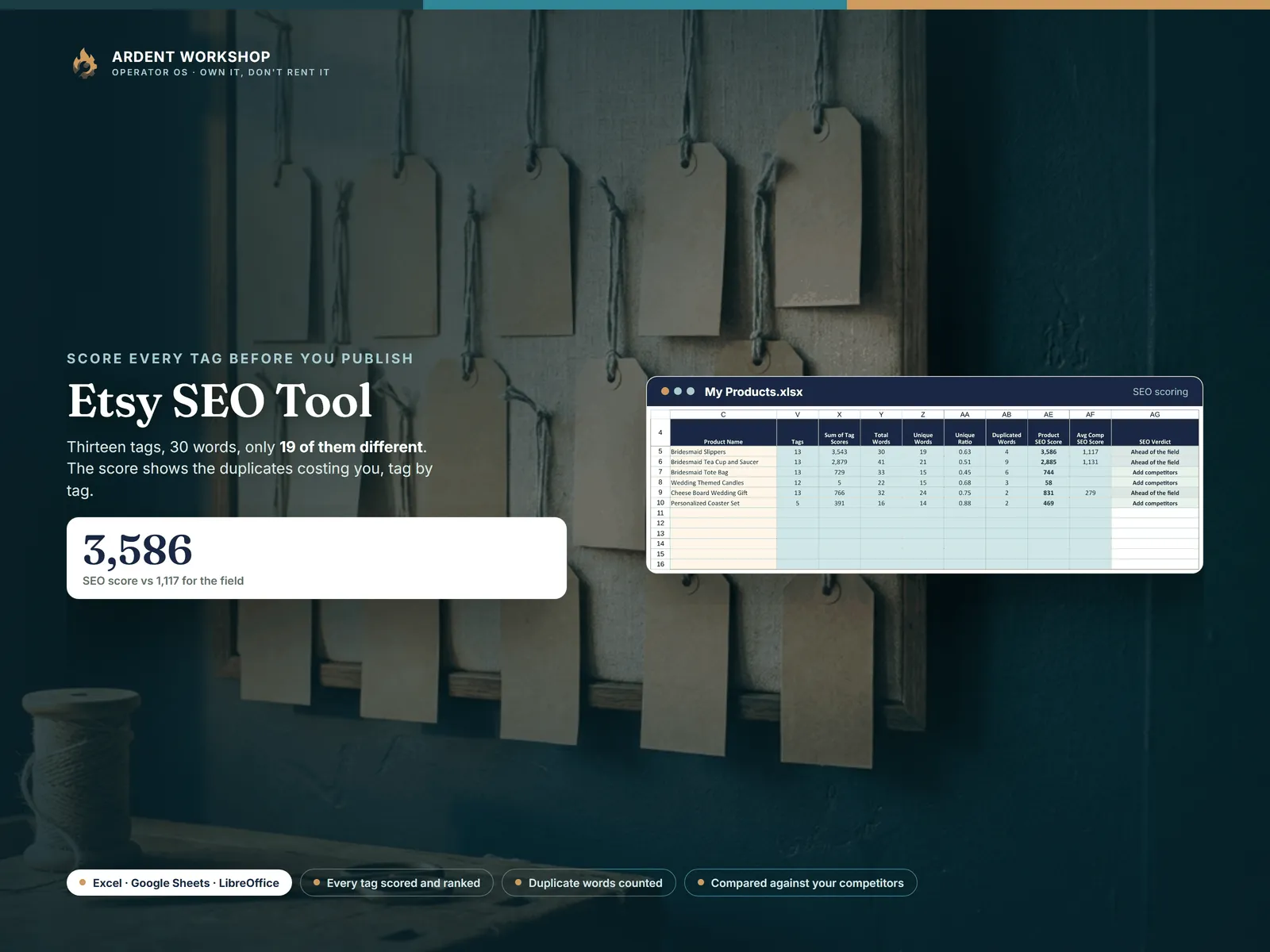Viewport: 1270px width, 952px height.
Task: Click the 'Etsy SEO Tool' headline
Action: 220,401
